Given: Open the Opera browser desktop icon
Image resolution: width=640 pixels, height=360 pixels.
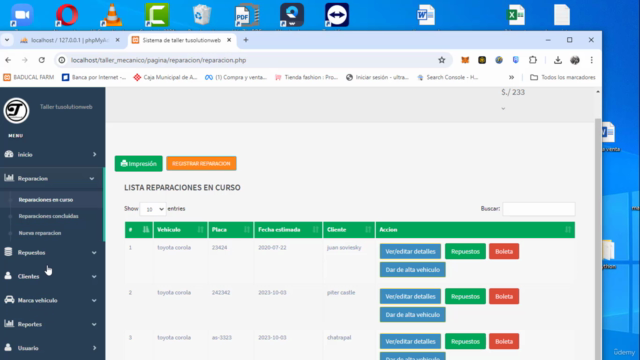Looking at the screenshot, I should tap(67, 15).
